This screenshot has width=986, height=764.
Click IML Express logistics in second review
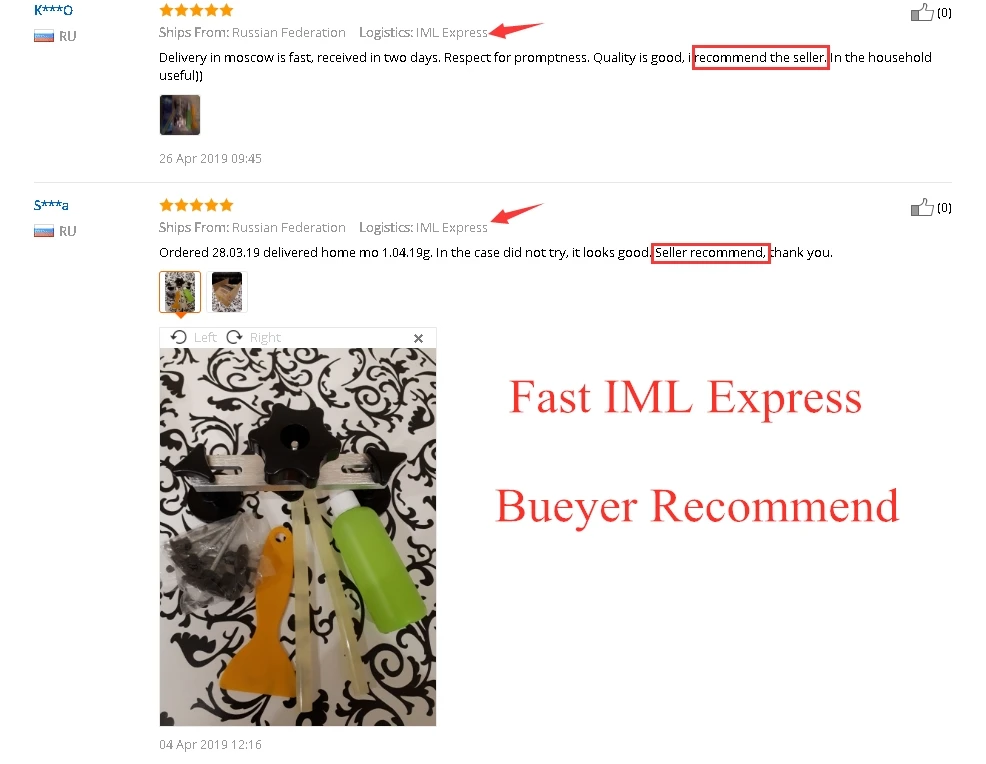coord(451,227)
